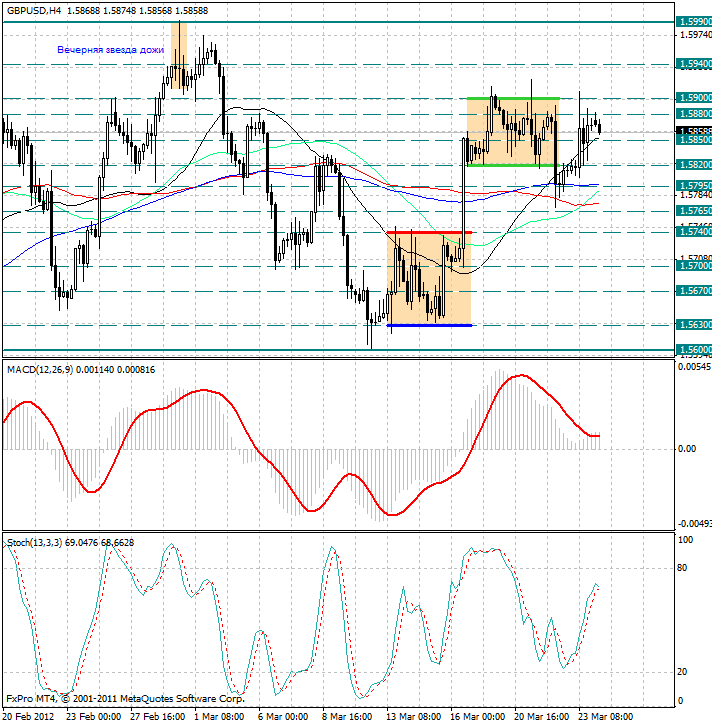This screenshot has width=712, height=724.
Task: Click the MACD 0.00 zero level label
Action: 688,449
